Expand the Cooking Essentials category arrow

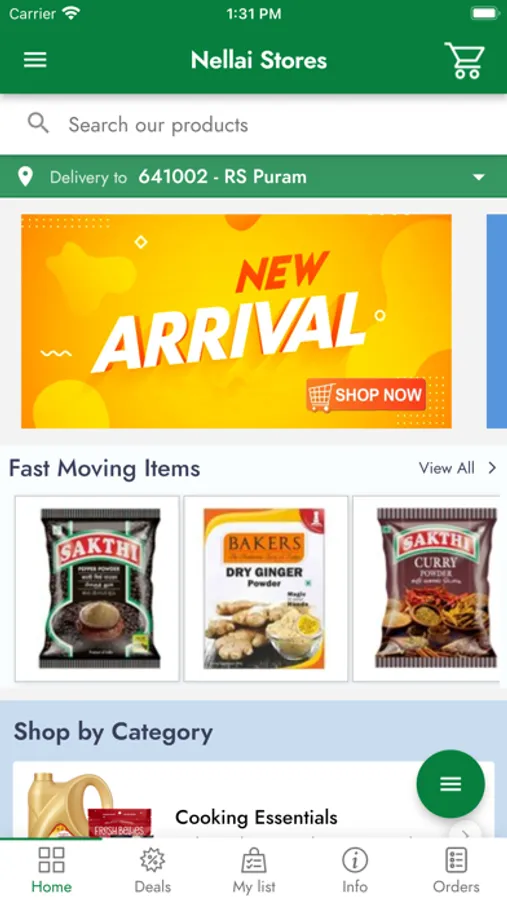pyautogui.click(x=466, y=833)
